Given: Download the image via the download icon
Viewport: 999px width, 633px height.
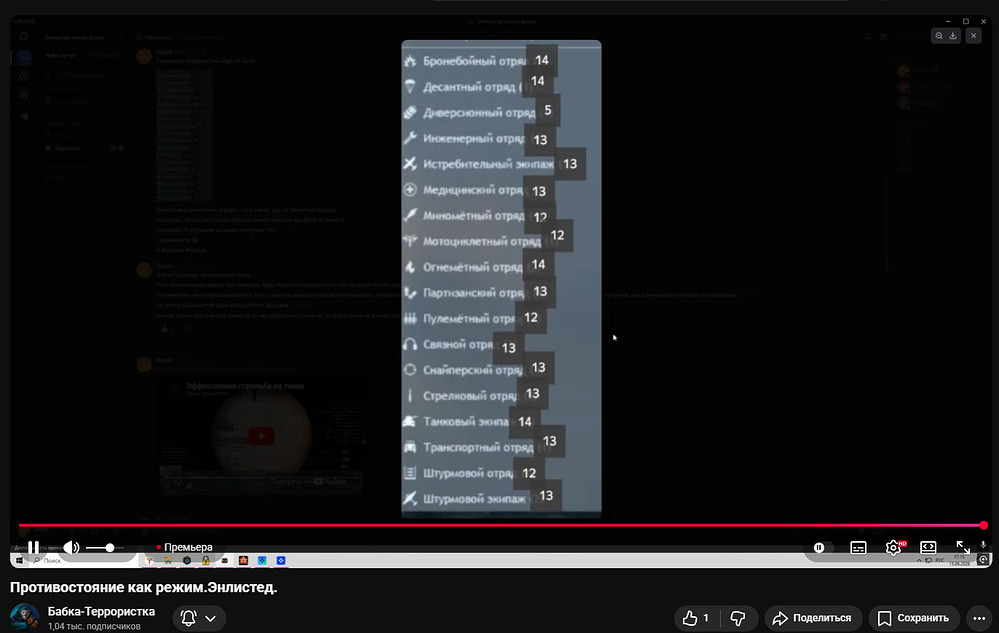Looking at the screenshot, I should click(953, 36).
